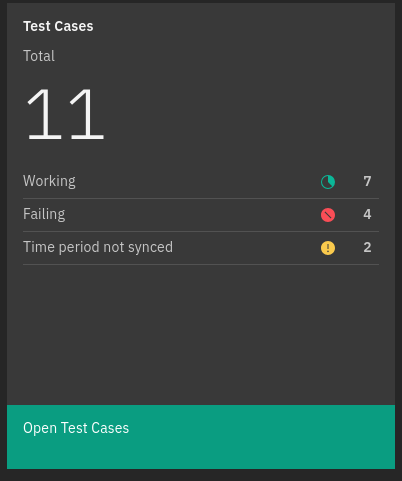Click the Working count of 7
The image size is (402, 481).
click(367, 181)
